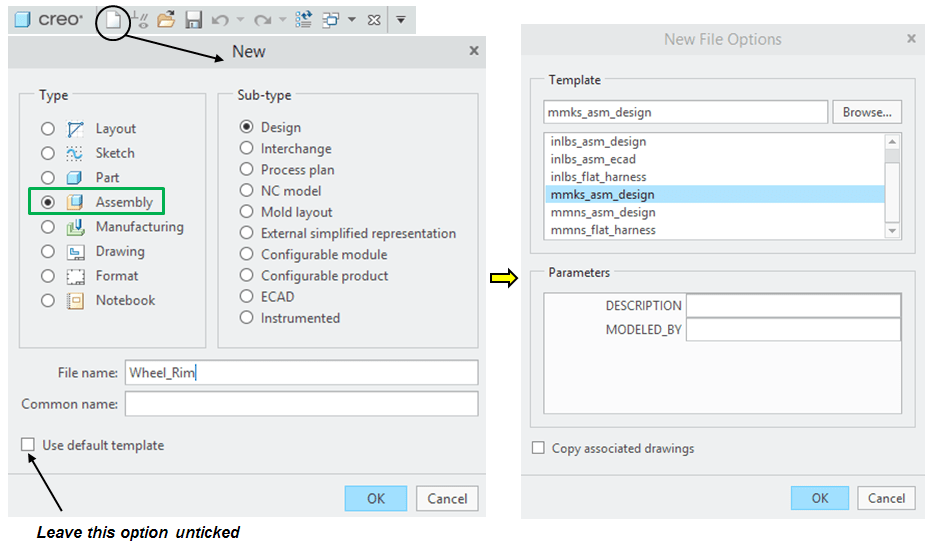Select inlbs_asm_design from template list

(x=598, y=142)
